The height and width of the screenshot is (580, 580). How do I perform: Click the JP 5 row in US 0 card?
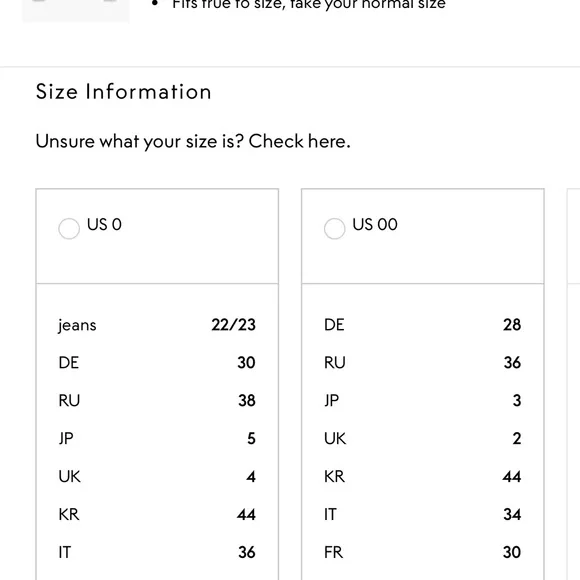157,439
